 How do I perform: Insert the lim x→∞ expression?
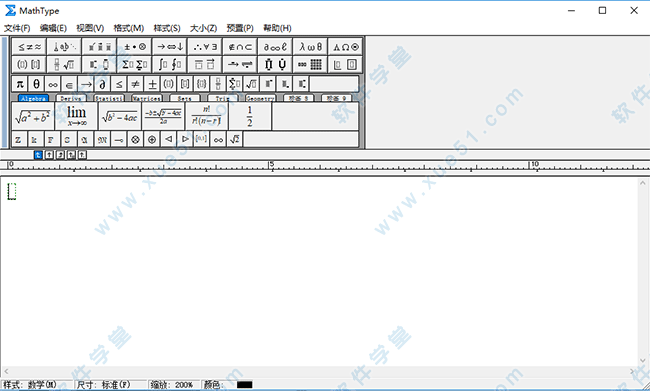[x=77, y=117]
